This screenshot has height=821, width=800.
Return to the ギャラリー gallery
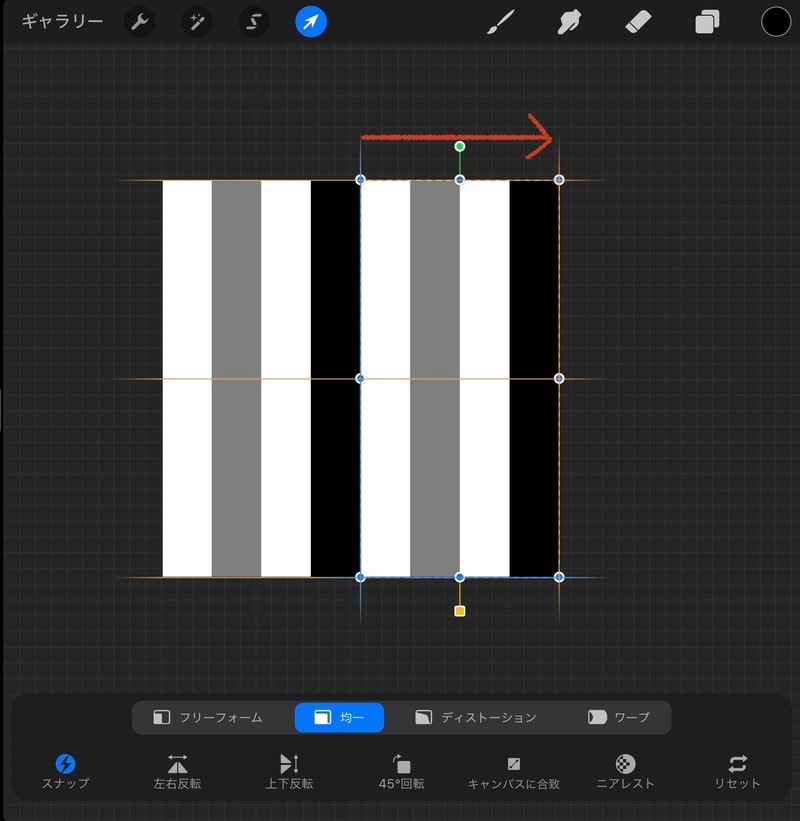click(x=62, y=21)
